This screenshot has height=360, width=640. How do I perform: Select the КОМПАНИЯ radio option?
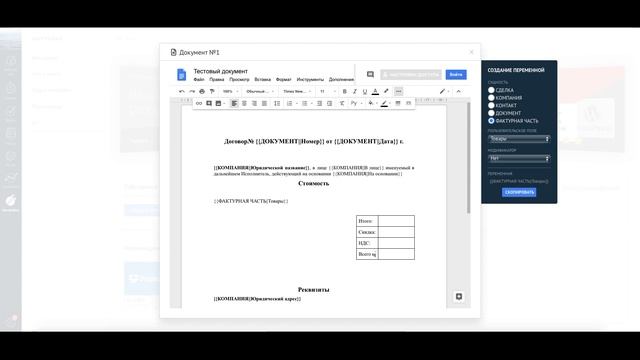point(491,98)
